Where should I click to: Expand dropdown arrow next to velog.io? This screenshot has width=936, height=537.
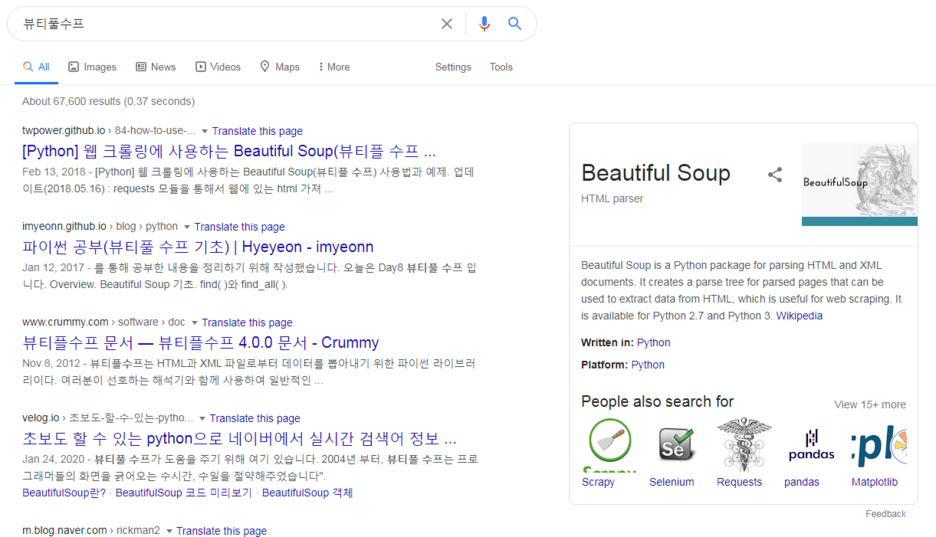[x=202, y=419]
